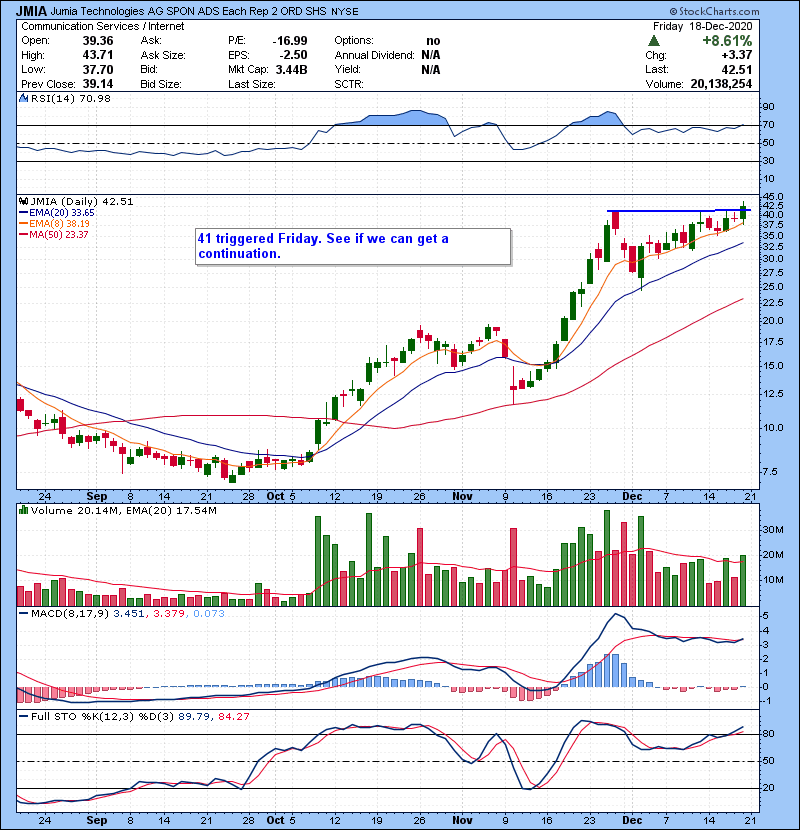Click the P/E value -16.99

pyautogui.click(x=290, y=41)
